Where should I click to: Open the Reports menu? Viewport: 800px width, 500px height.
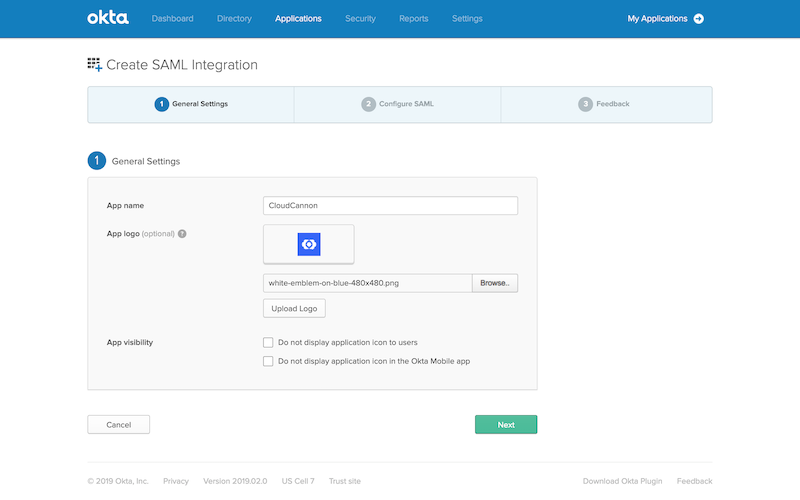click(x=413, y=18)
